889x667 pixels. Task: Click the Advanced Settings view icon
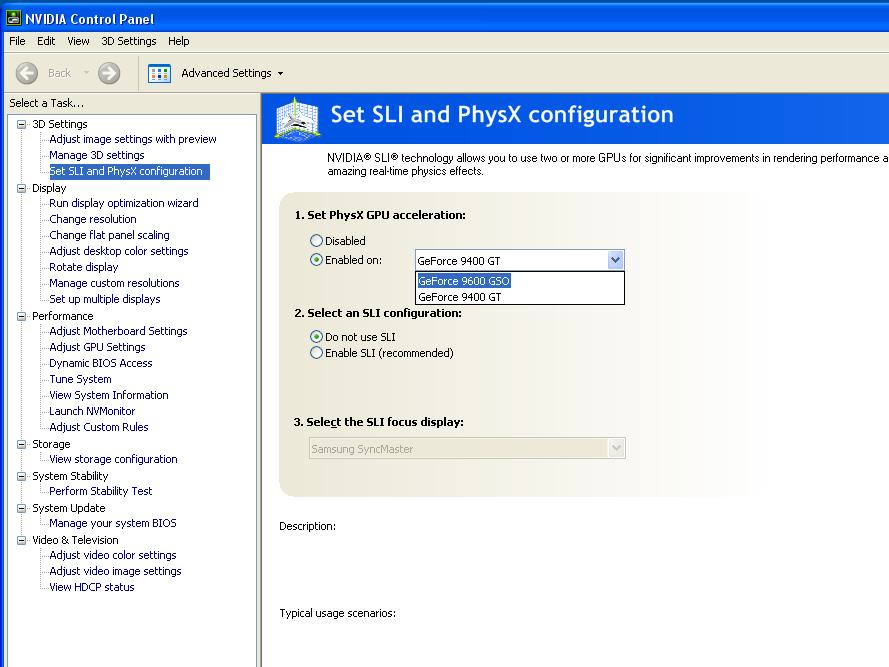coord(159,73)
